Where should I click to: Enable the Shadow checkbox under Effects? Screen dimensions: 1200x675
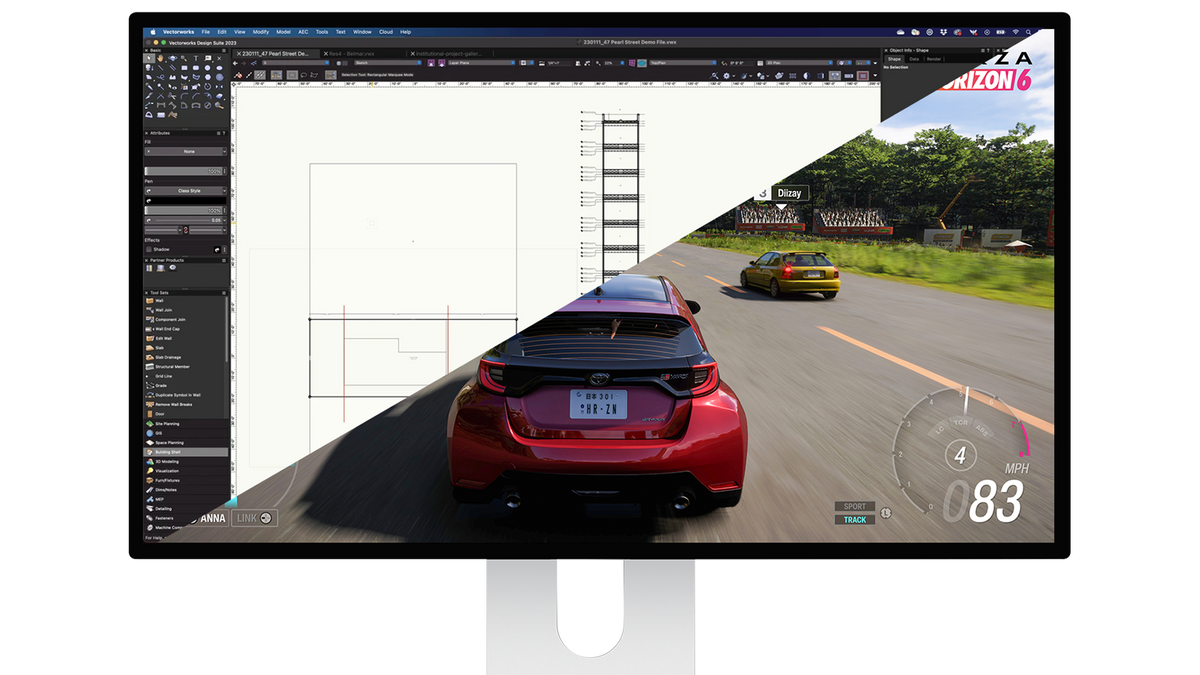[149, 249]
